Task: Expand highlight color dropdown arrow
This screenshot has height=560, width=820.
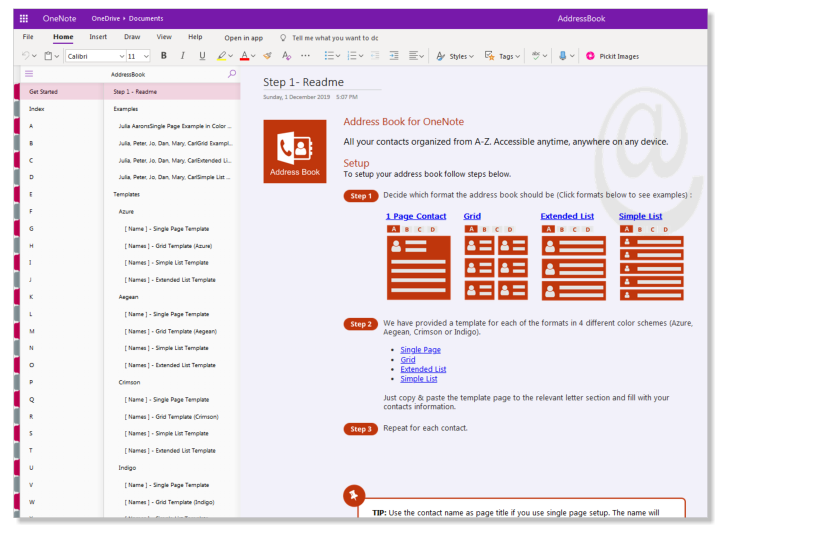Action: [x=231, y=56]
